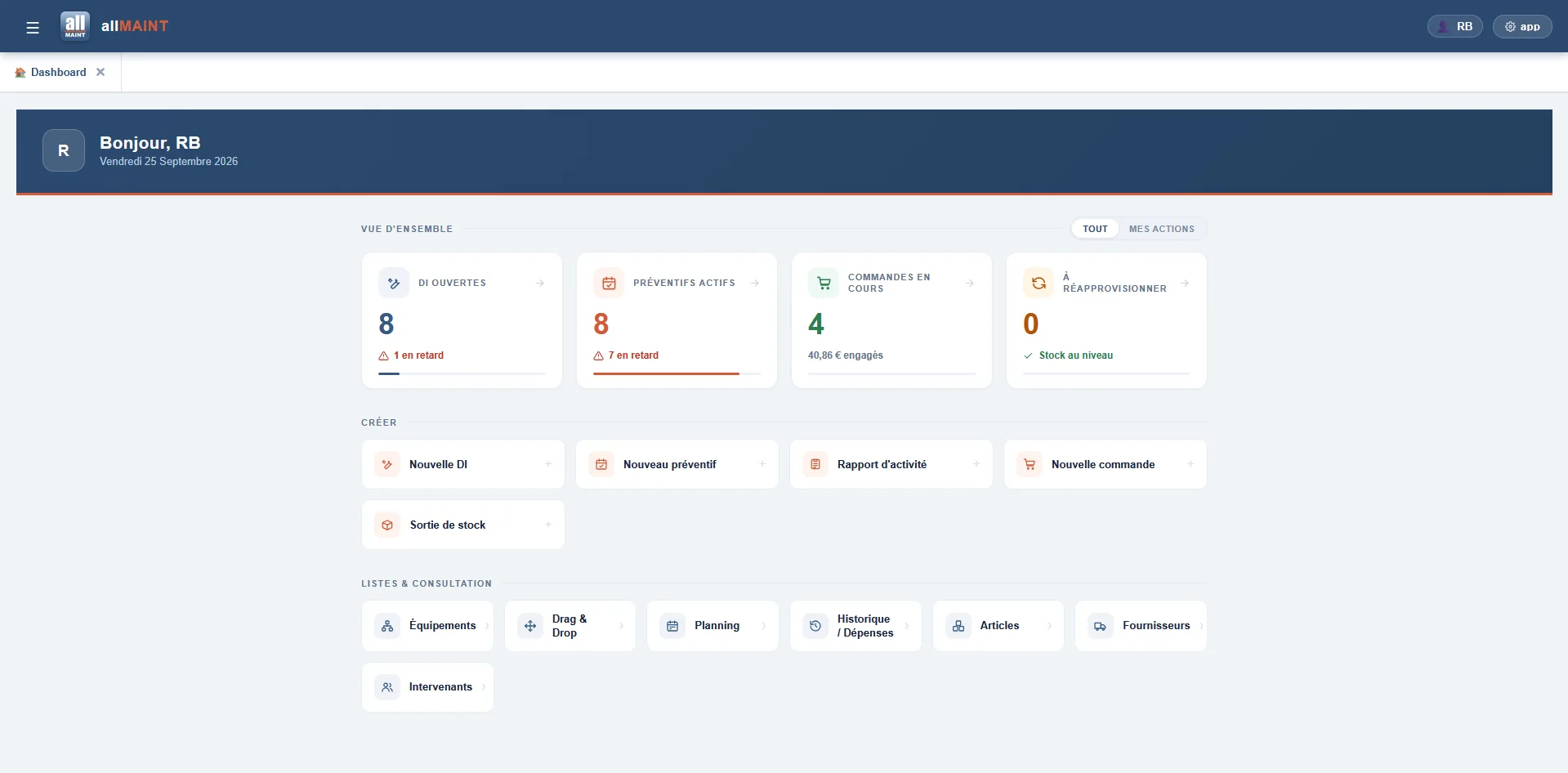Click the Intervenants people icon

[x=387, y=687]
